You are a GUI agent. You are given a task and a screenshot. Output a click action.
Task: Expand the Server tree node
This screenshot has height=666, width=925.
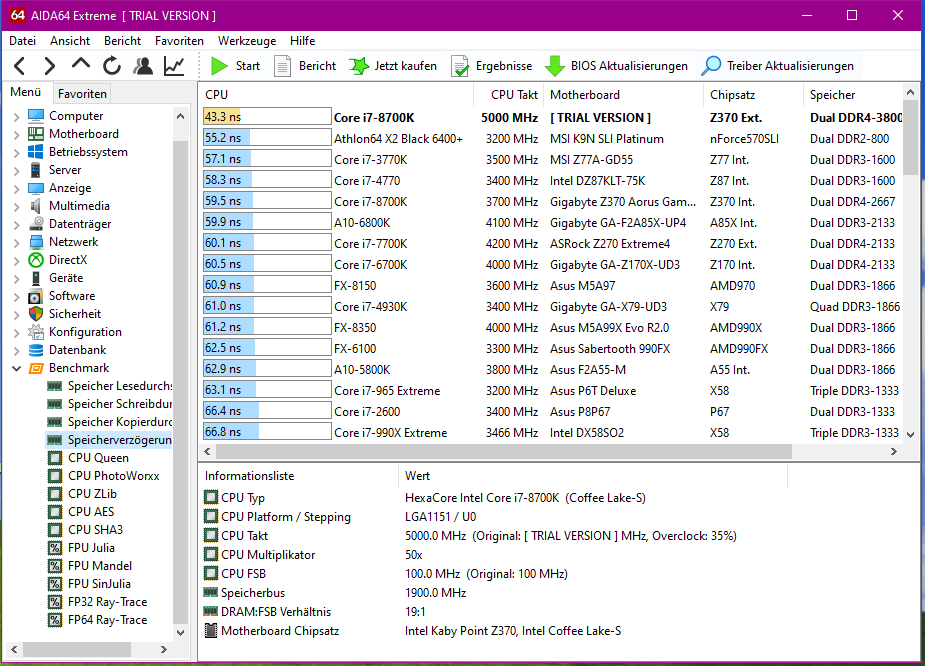(x=17, y=170)
